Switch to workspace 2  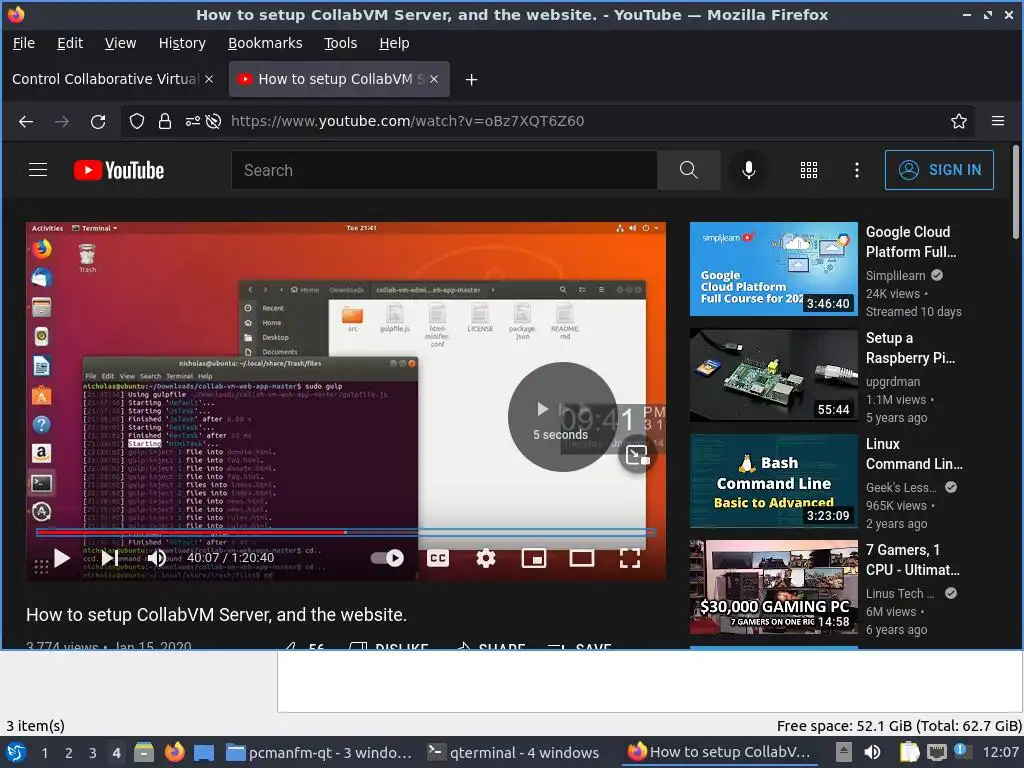(x=69, y=753)
